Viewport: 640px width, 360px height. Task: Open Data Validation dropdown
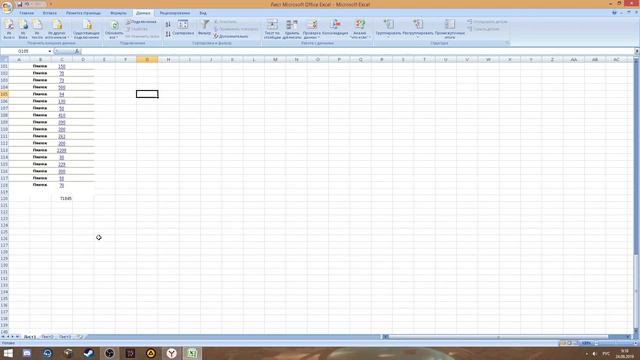tap(312, 30)
